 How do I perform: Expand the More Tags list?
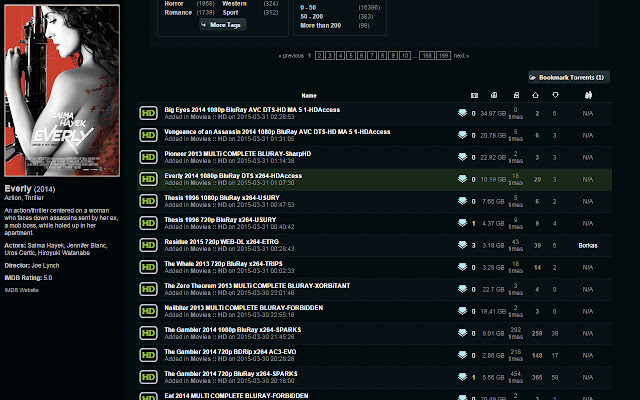(223, 25)
